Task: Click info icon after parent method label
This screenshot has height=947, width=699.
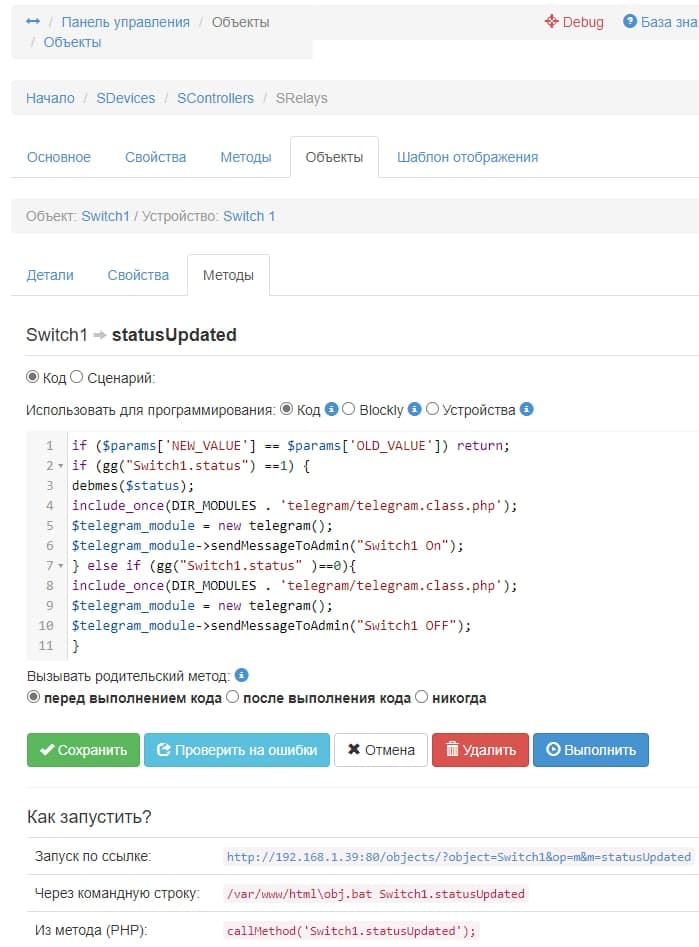Action: [241, 675]
